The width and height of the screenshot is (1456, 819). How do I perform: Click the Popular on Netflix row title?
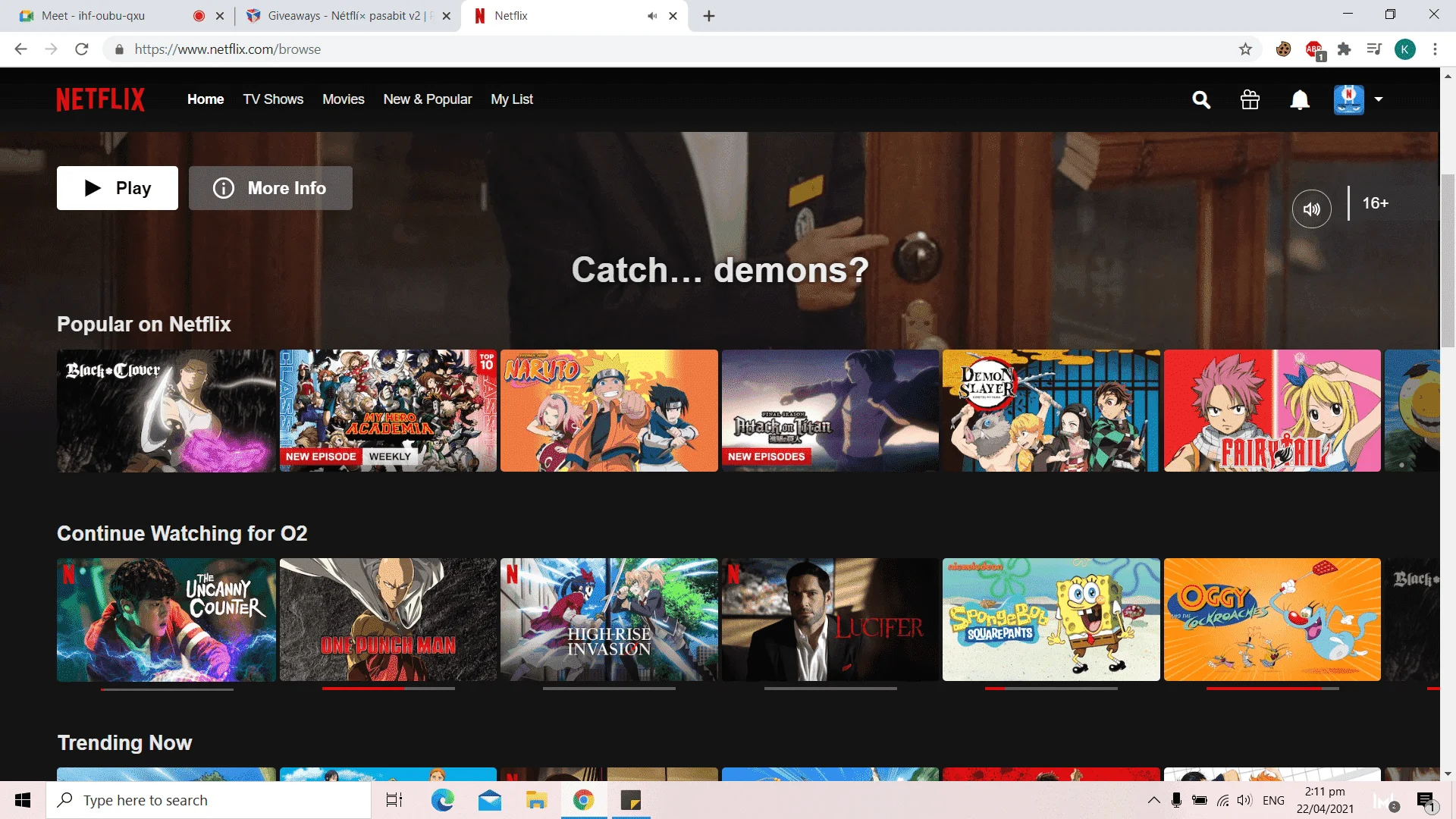(144, 325)
